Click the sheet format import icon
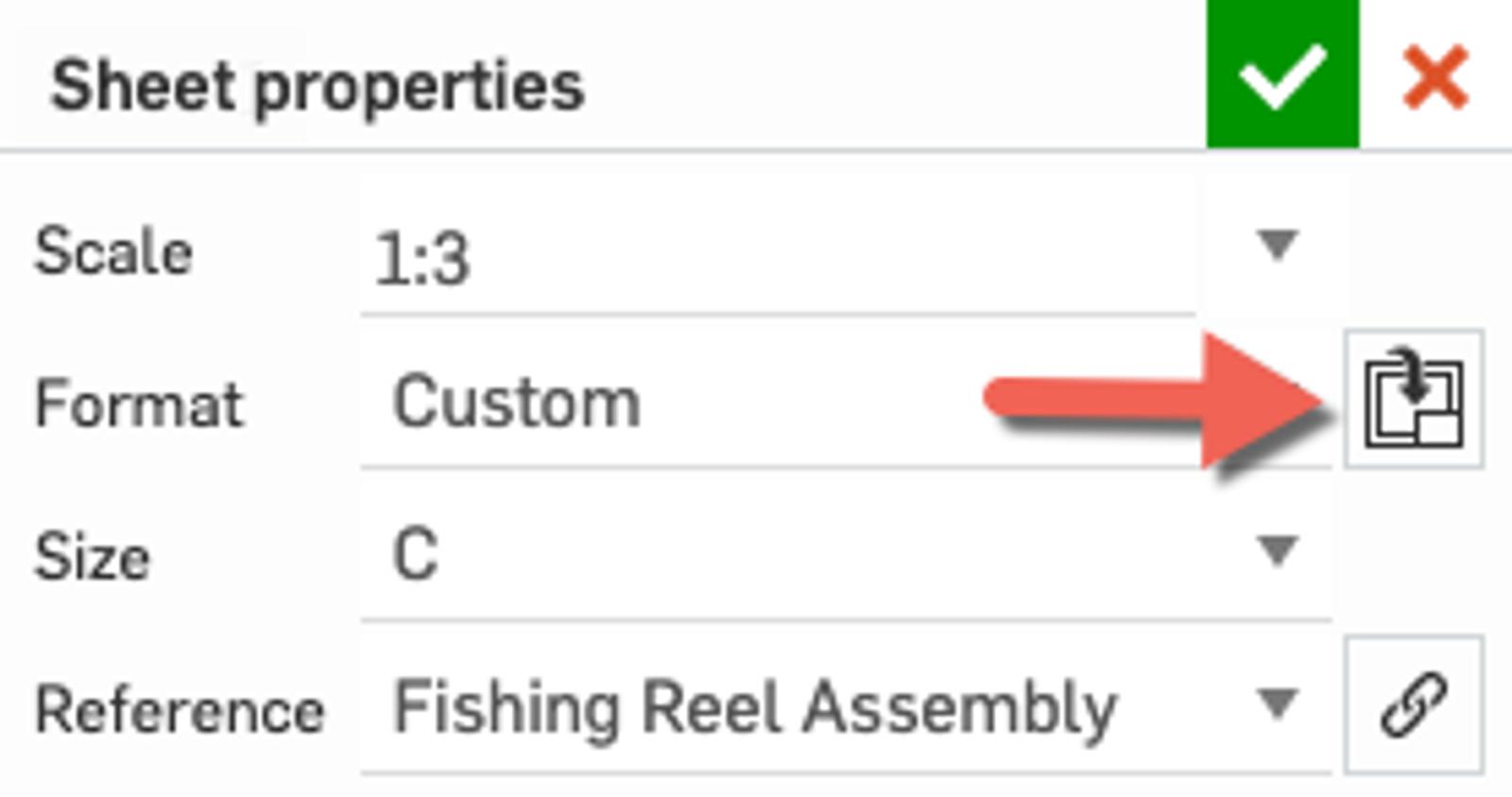 [x=1414, y=399]
